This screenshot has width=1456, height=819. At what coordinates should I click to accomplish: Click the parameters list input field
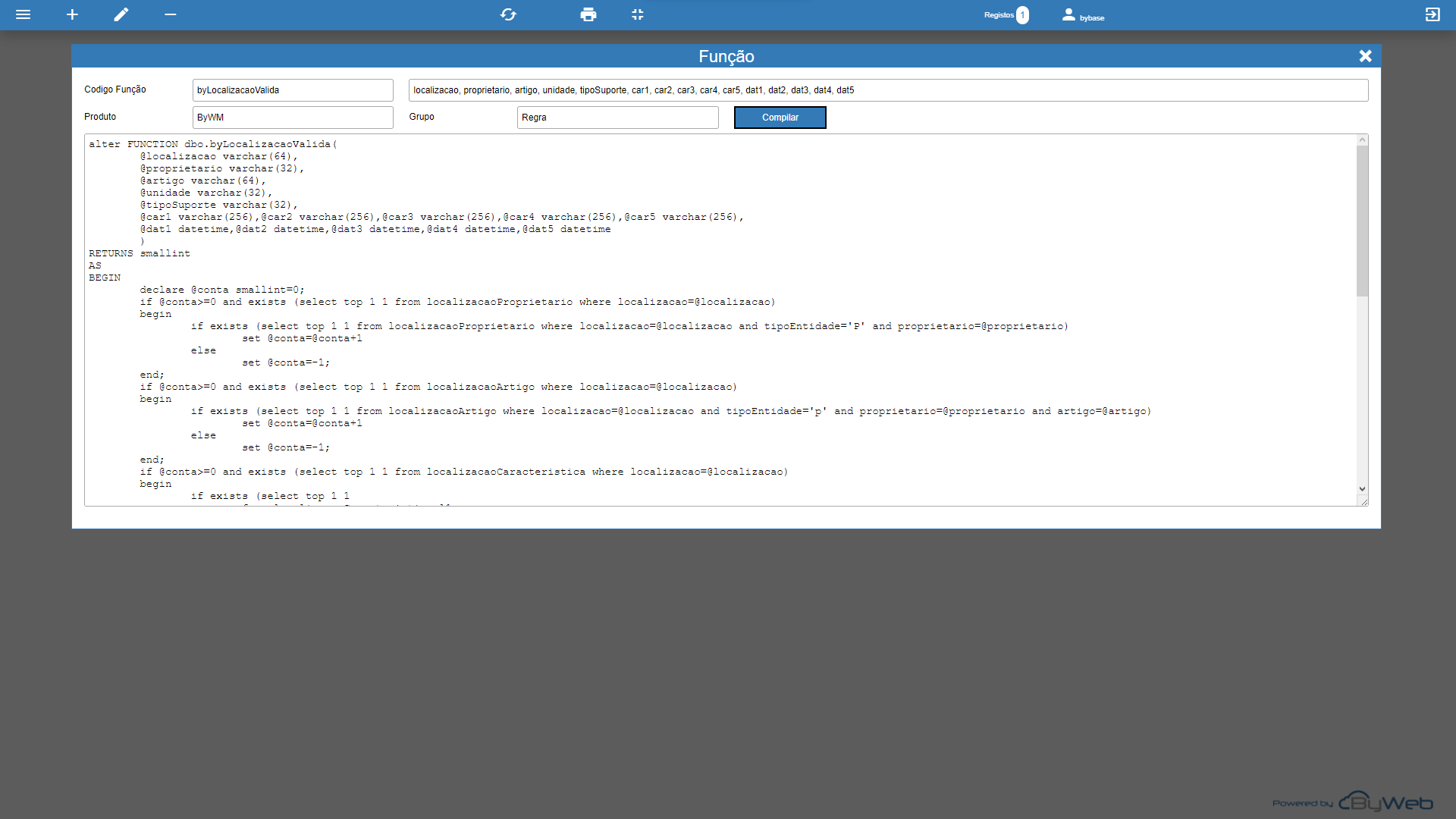887,90
